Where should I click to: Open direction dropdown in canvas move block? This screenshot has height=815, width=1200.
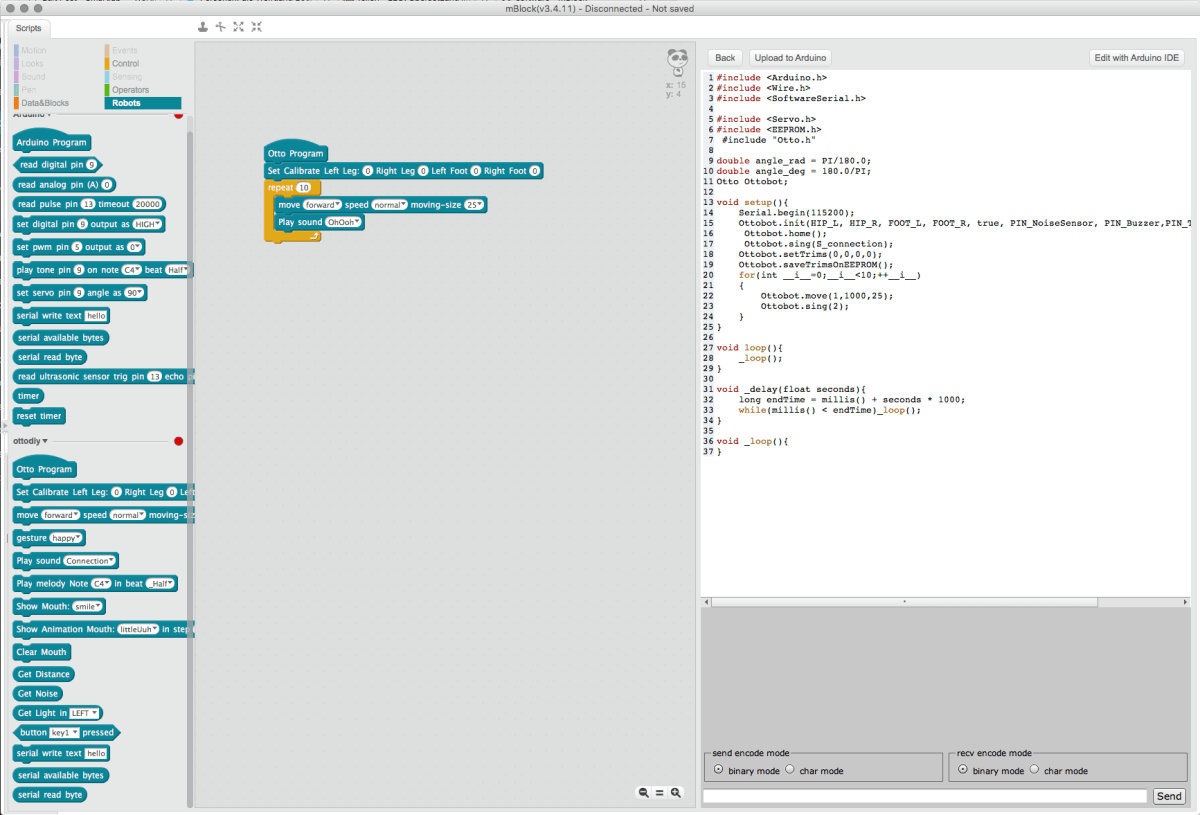[x=322, y=205]
